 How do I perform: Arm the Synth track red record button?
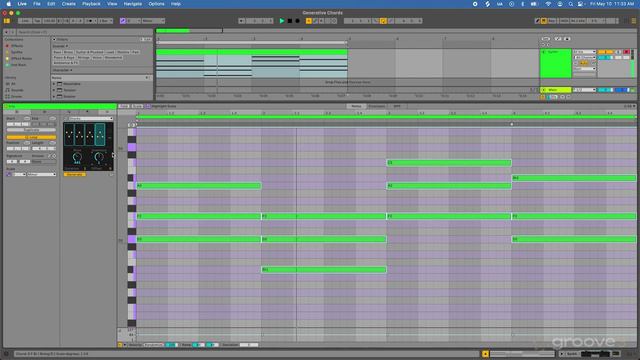point(626,52)
